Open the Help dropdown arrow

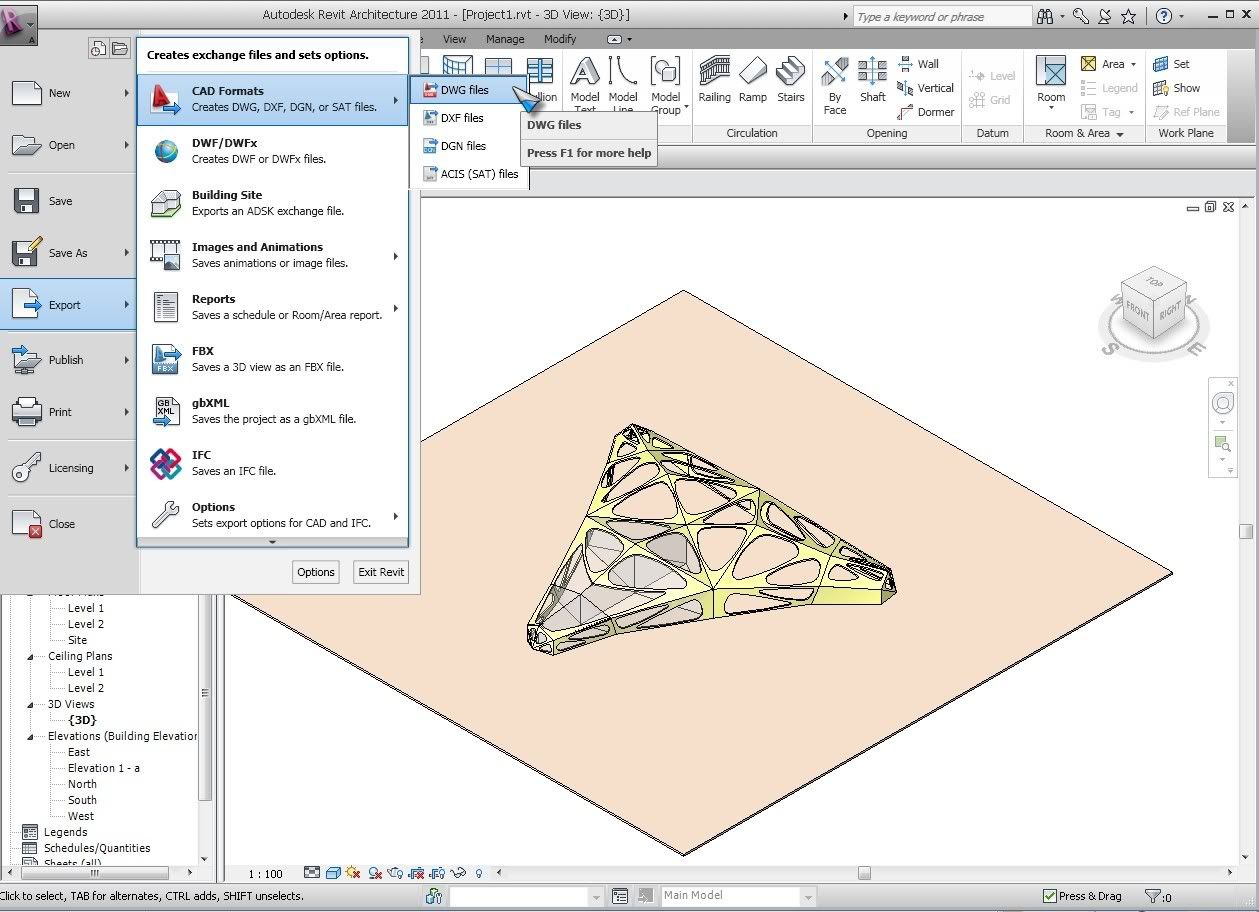coord(1181,17)
